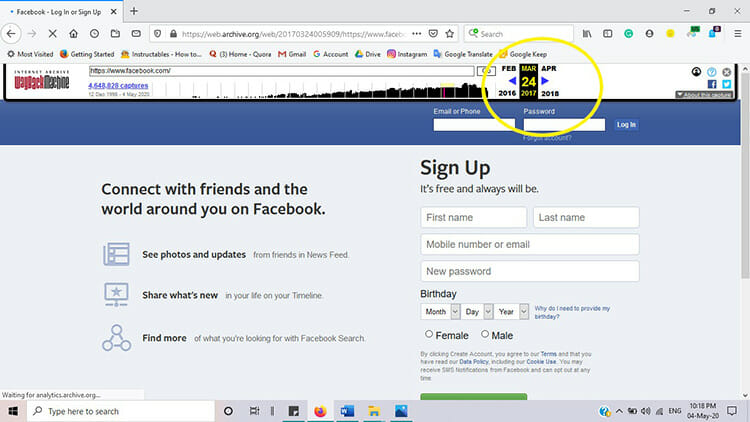Show hidden system tray icons chevron
The height and width of the screenshot is (422, 750).
pos(619,411)
